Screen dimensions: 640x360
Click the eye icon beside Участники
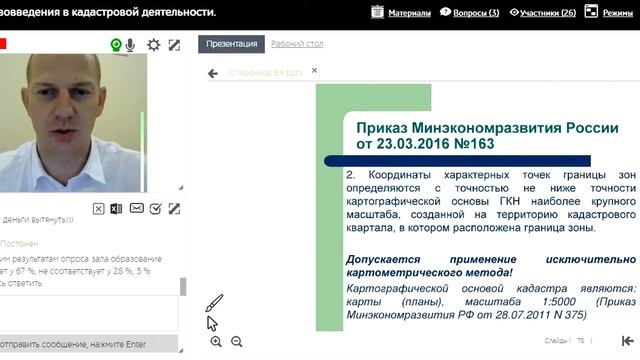pyautogui.click(x=514, y=12)
